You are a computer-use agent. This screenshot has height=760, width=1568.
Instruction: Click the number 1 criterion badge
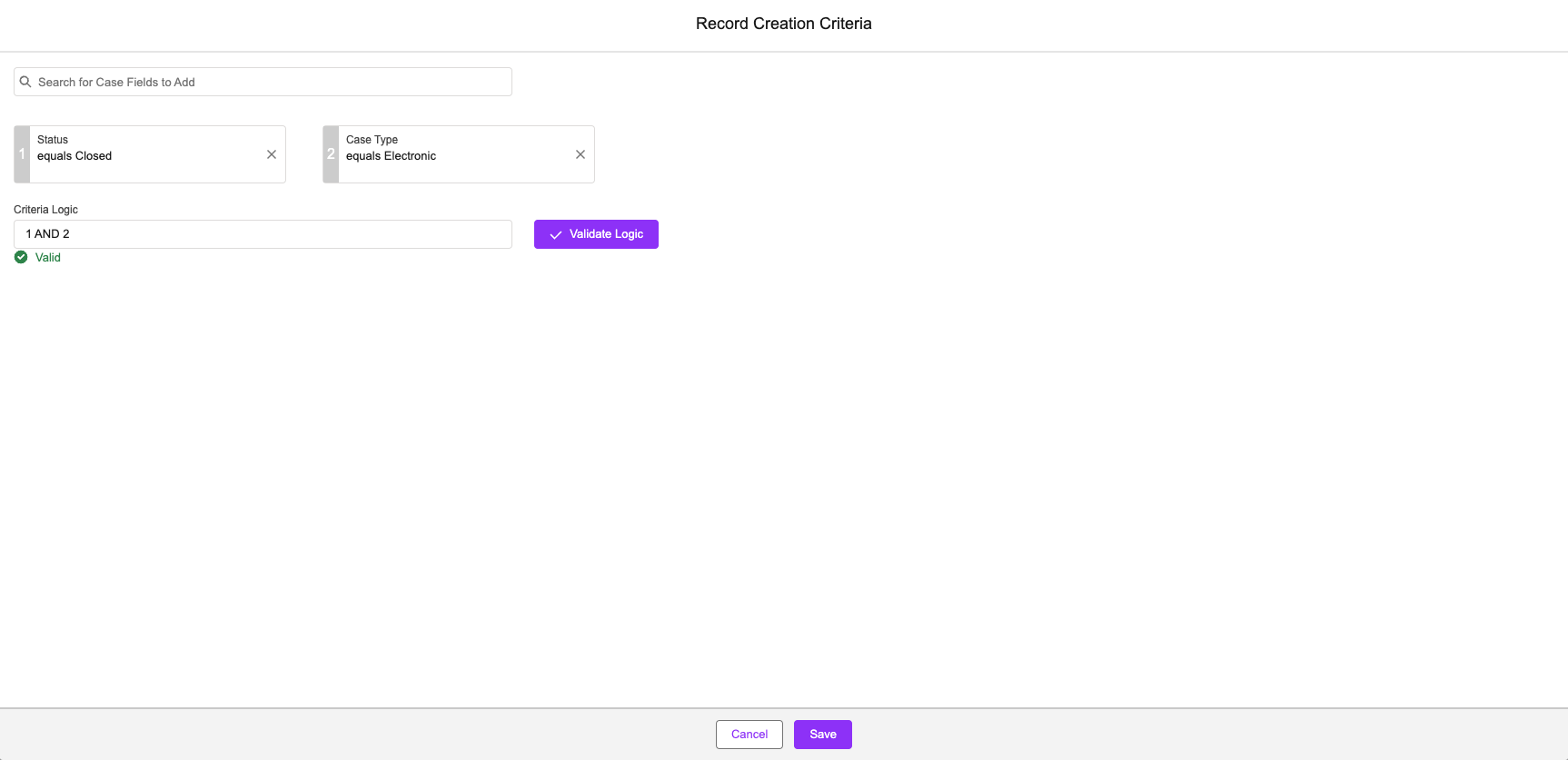pos(22,154)
